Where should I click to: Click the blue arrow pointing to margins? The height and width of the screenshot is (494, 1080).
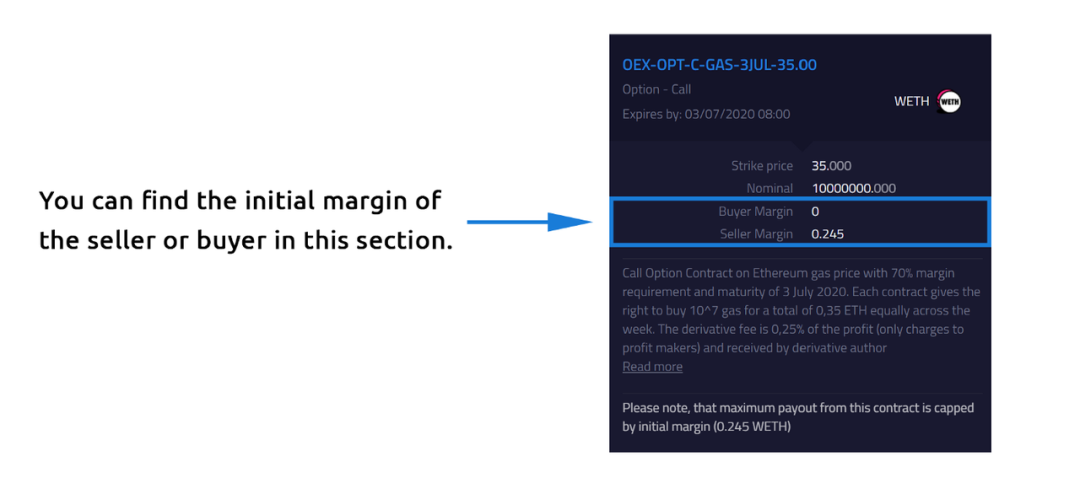(528, 222)
